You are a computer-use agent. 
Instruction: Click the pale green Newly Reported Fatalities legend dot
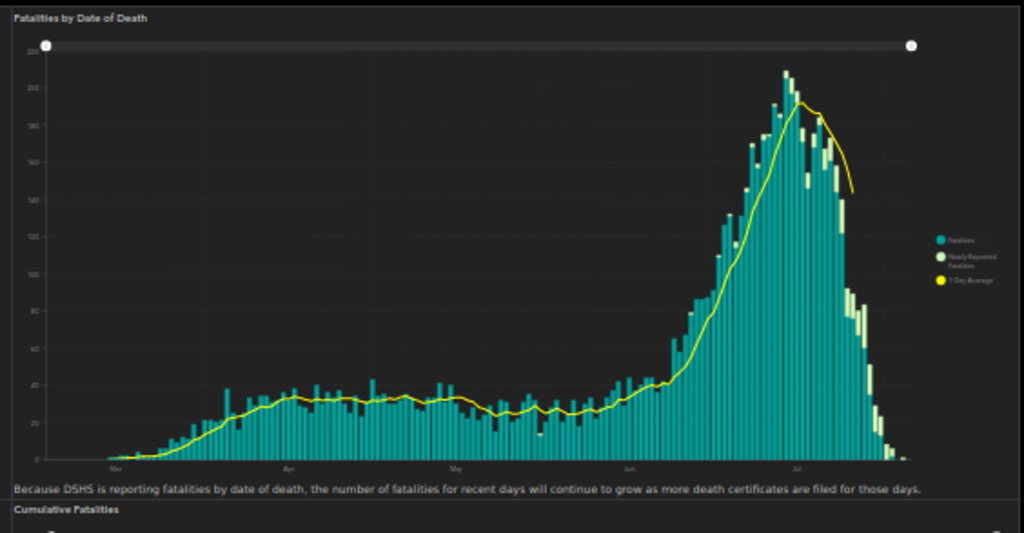[940, 258]
